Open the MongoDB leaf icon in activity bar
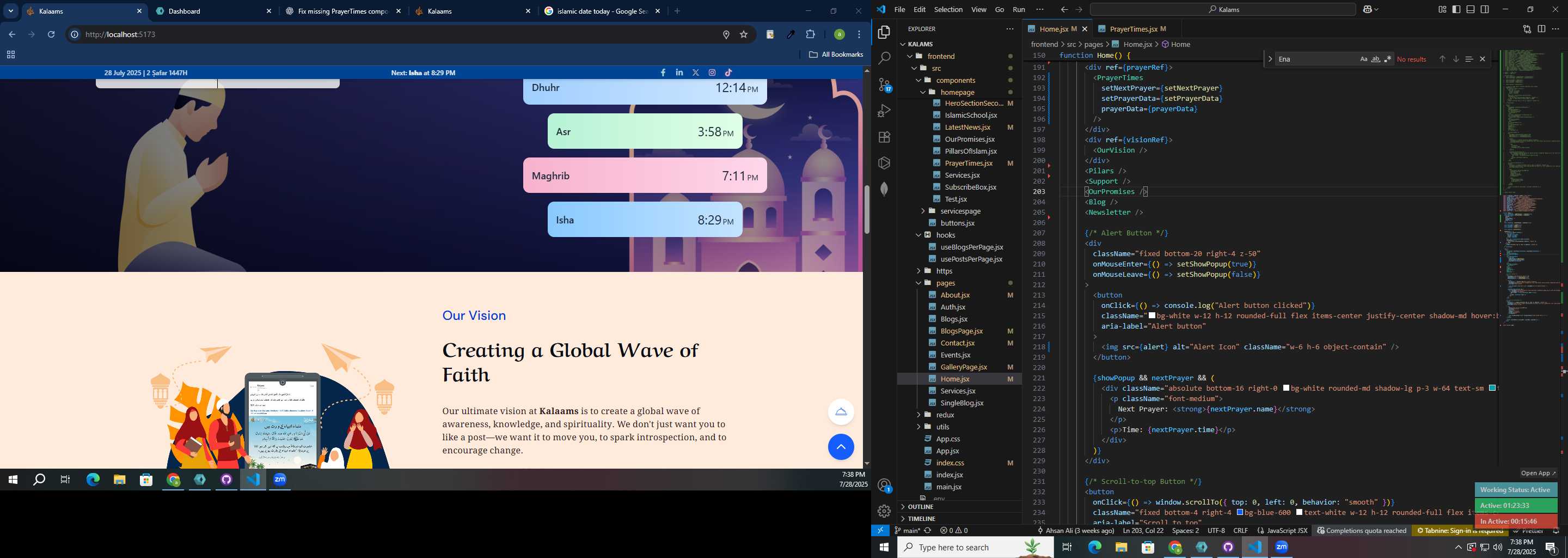The image size is (1568, 558). coord(884,189)
